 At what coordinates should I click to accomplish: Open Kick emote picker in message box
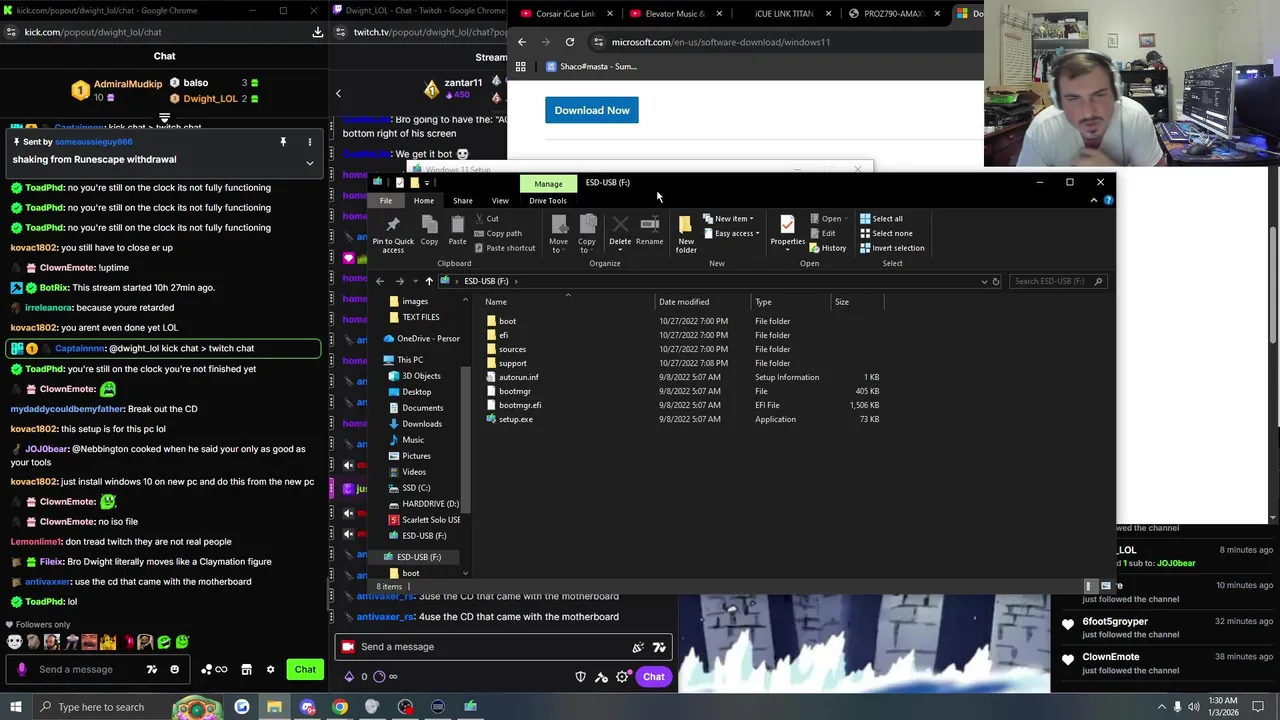[174, 669]
